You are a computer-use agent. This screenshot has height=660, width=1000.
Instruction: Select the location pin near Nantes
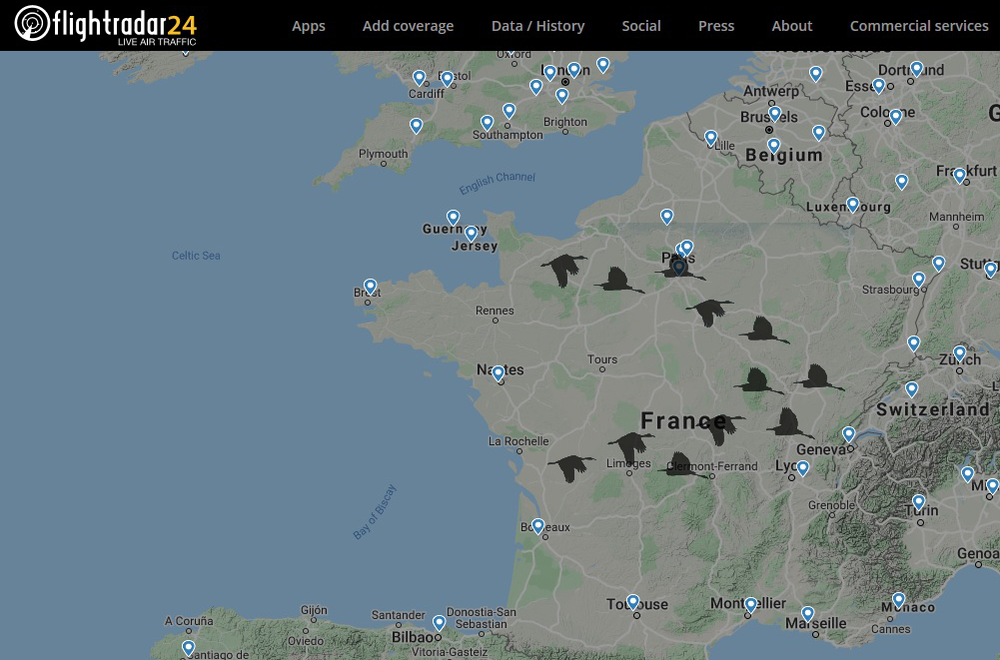click(497, 373)
